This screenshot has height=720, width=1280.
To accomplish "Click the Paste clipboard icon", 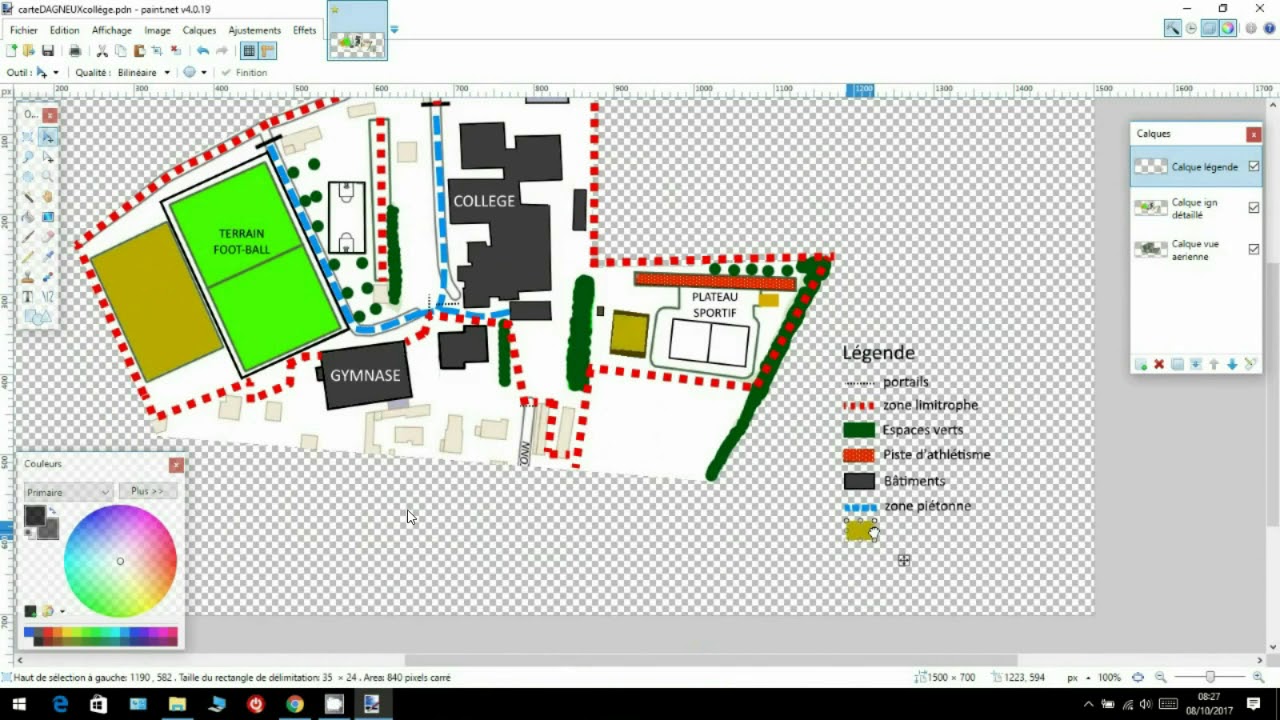I will [x=139, y=51].
